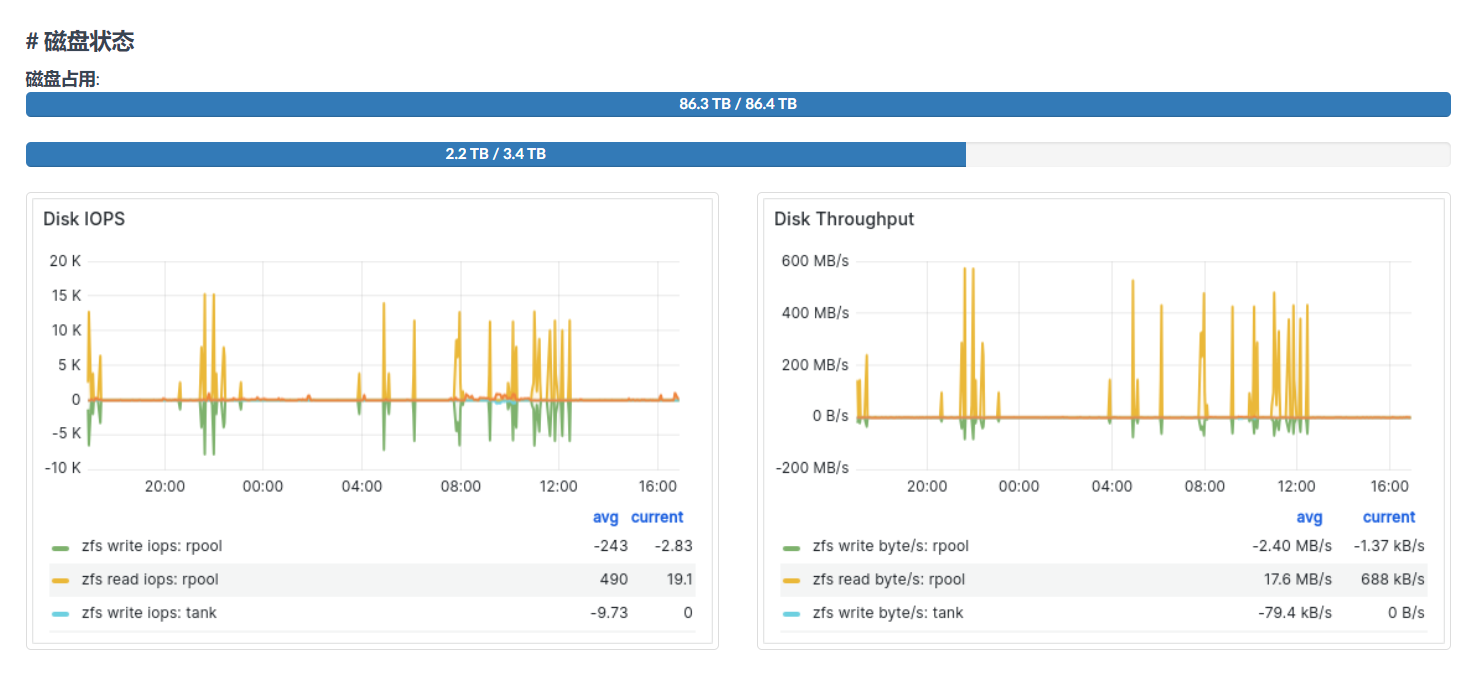Sort Disk Throughput legend by current

[1389, 517]
